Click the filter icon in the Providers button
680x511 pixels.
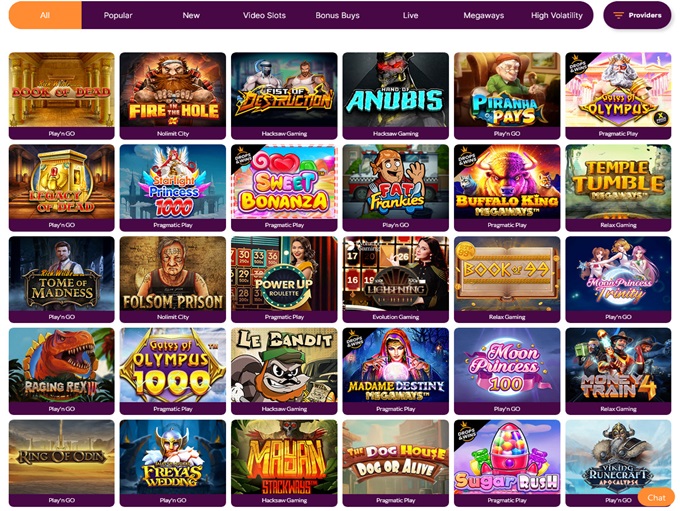[x=618, y=15]
